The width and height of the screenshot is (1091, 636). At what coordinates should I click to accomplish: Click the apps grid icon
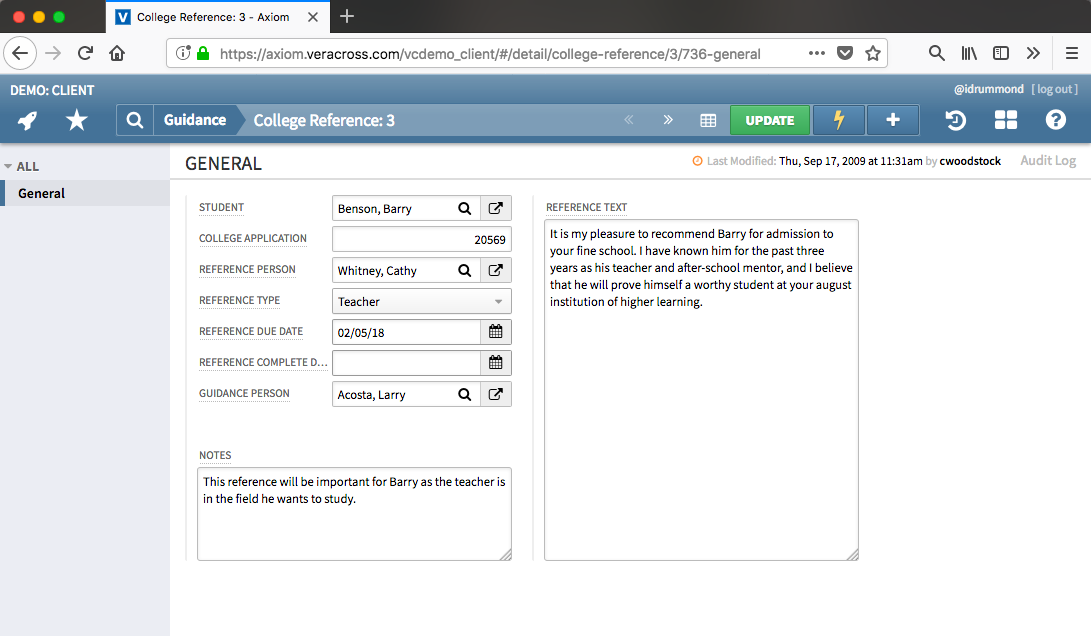point(1005,120)
